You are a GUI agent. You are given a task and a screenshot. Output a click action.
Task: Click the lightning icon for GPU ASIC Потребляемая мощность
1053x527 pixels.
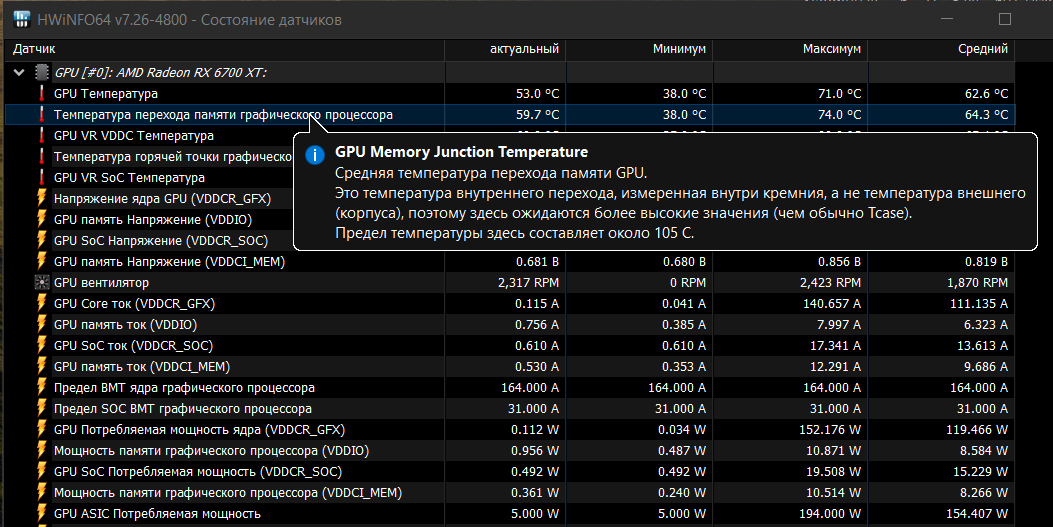click(42, 514)
